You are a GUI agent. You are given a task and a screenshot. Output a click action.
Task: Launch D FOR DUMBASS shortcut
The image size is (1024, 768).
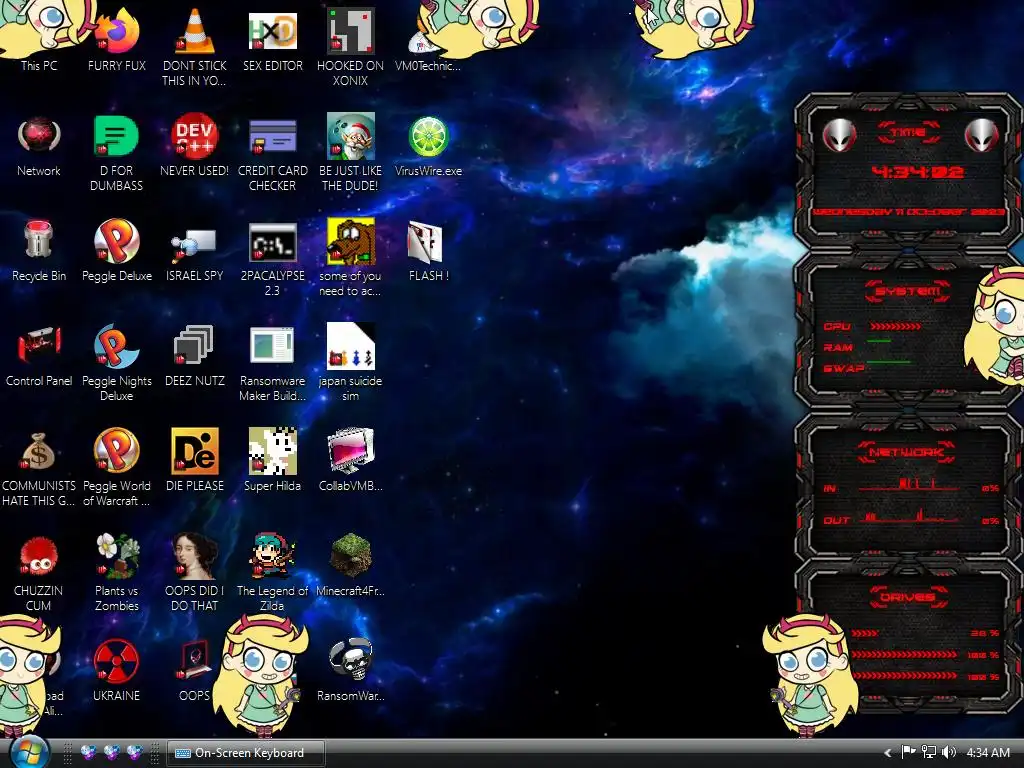coord(116,136)
